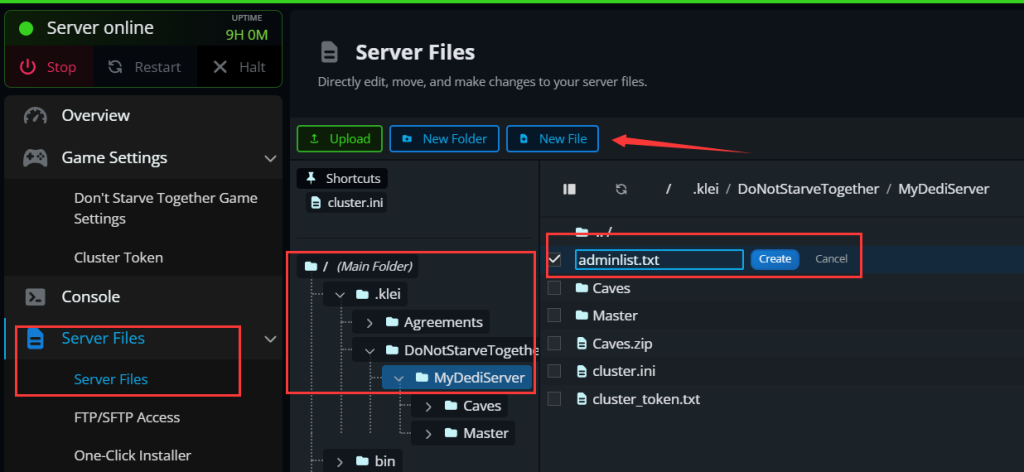Collapse the Game Settings menu chevron
This screenshot has height=472, width=1024.
pyautogui.click(x=270, y=158)
